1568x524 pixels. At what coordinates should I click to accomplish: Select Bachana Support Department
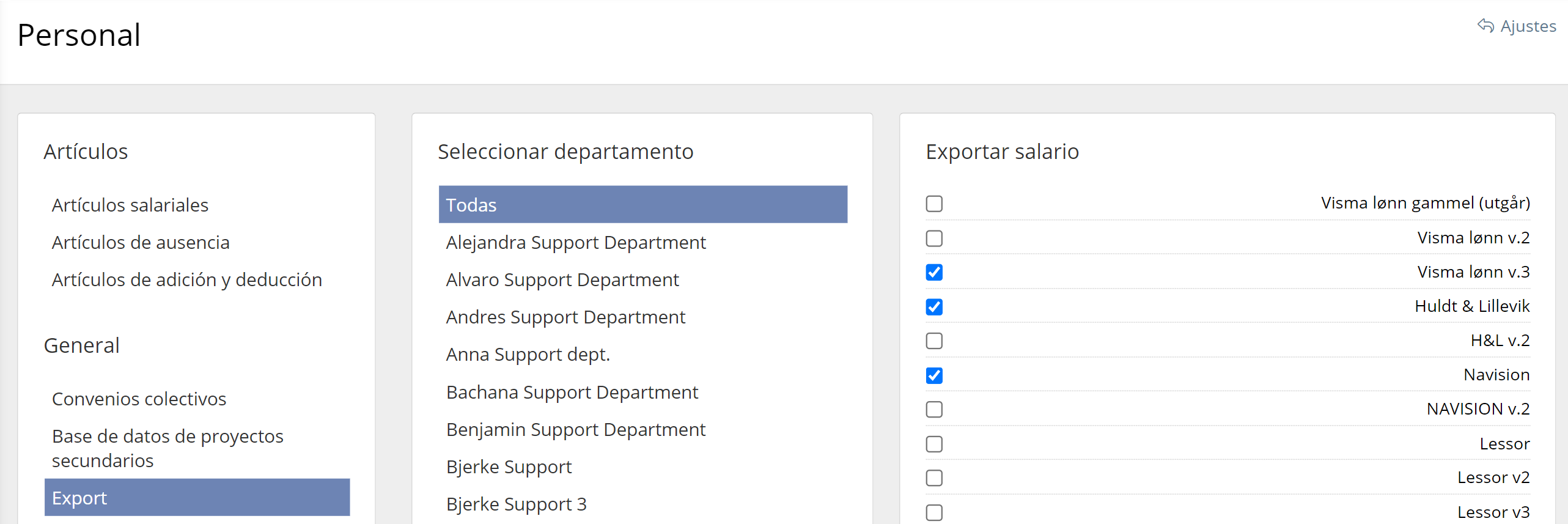(572, 392)
